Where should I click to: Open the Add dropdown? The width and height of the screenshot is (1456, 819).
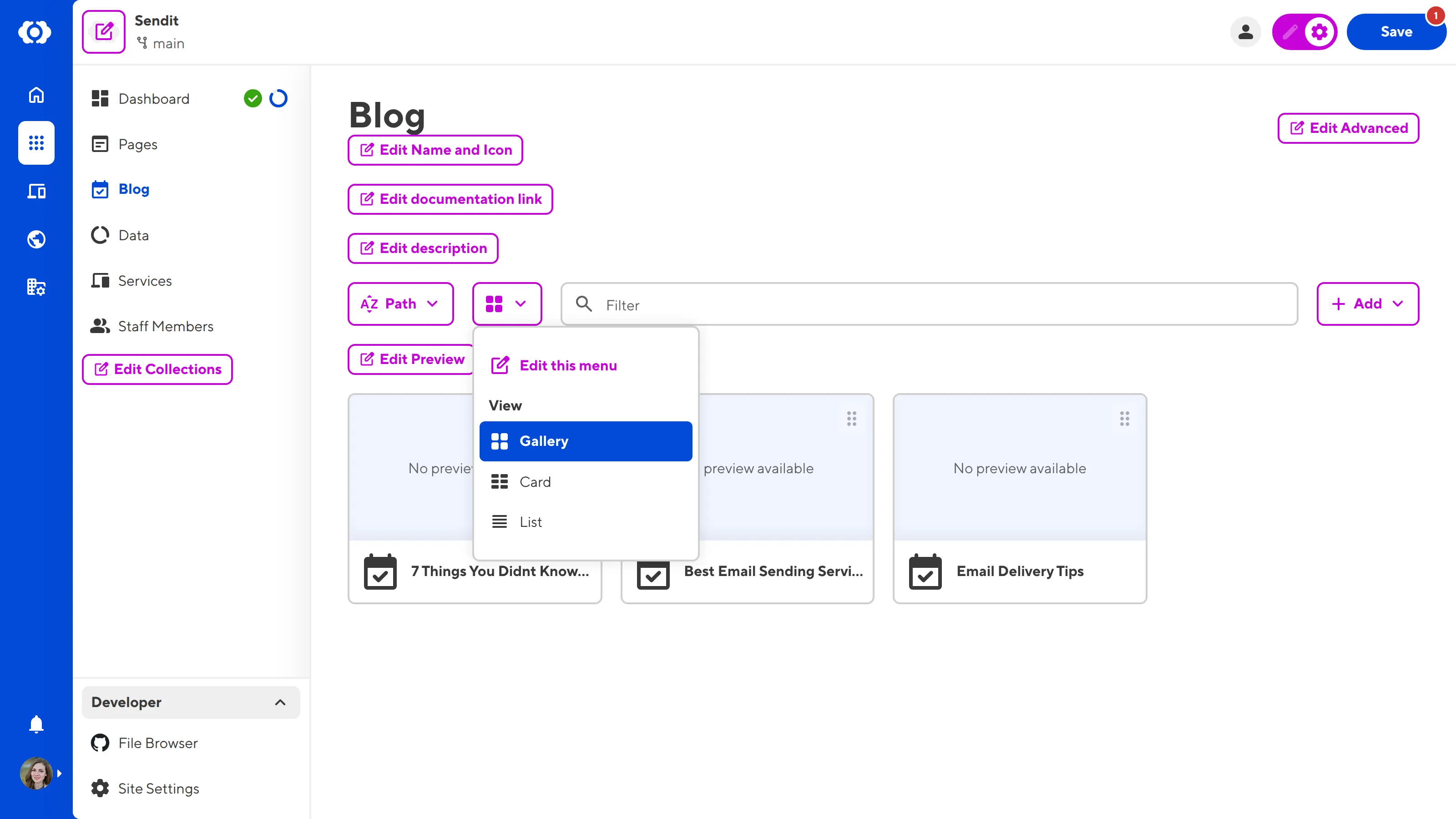(x=1367, y=303)
